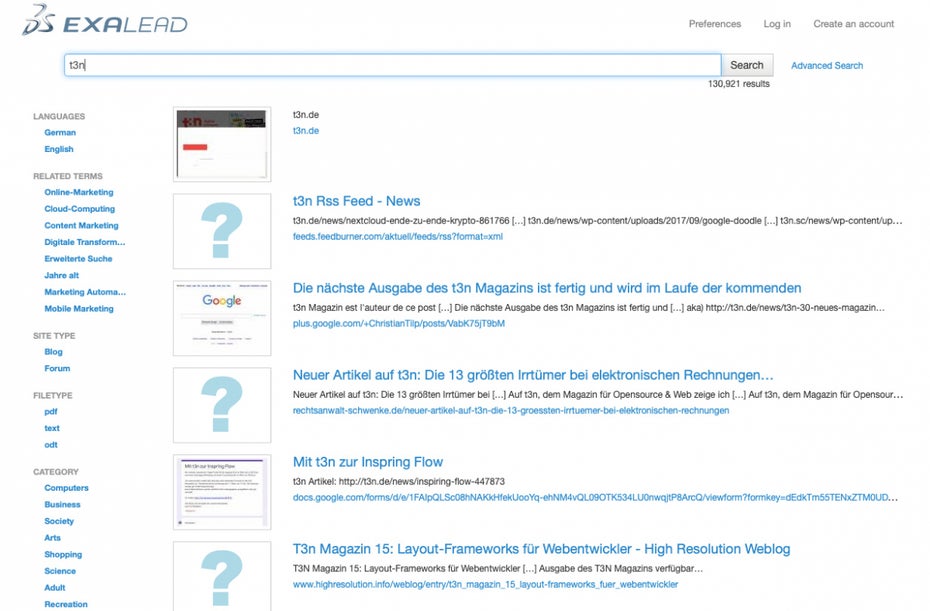The image size is (930, 611).
Task: Focus the search field containing t3n
Action: (x=393, y=65)
